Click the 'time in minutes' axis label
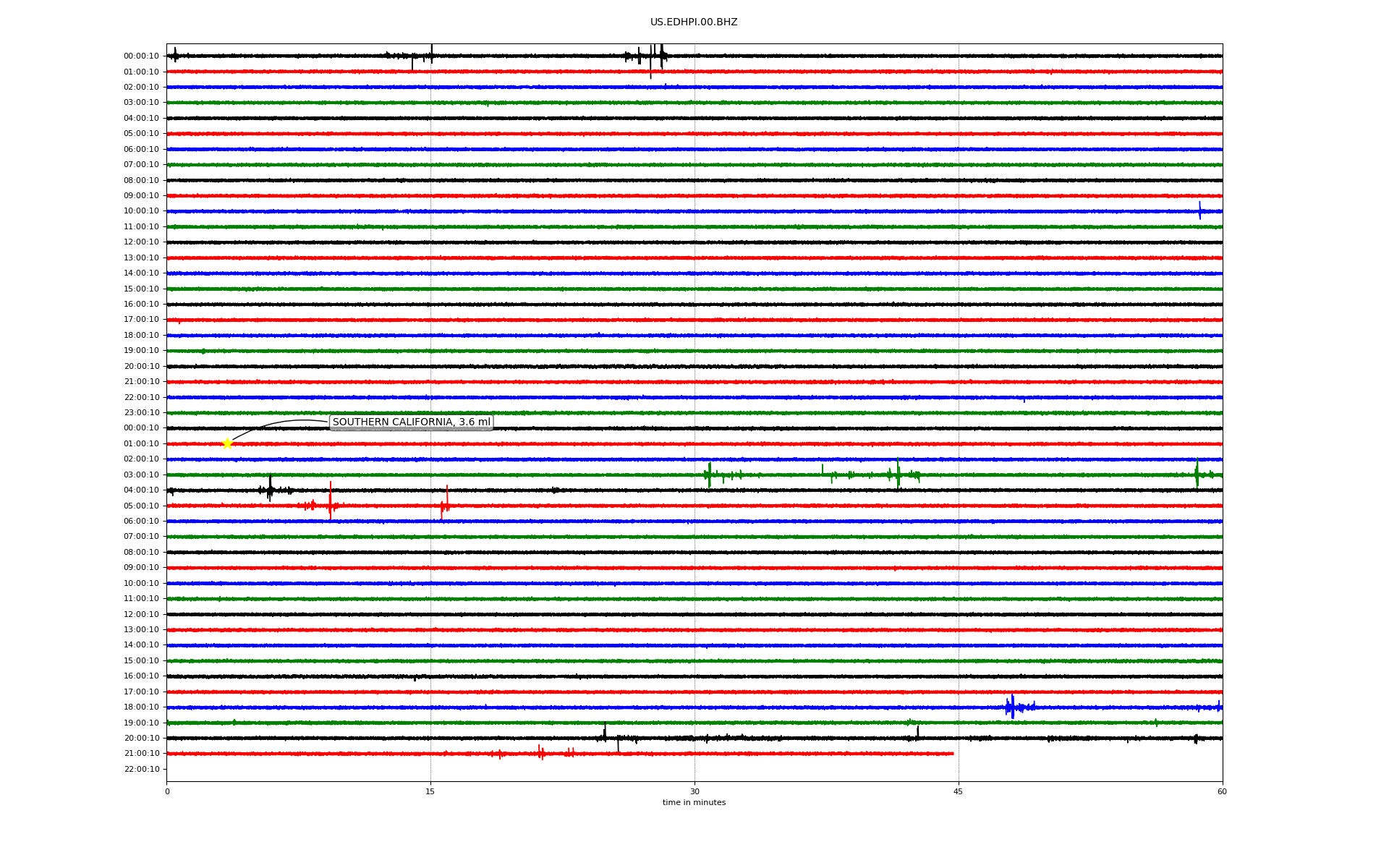Image resolution: width=1389 pixels, height=868 pixels. [693, 803]
